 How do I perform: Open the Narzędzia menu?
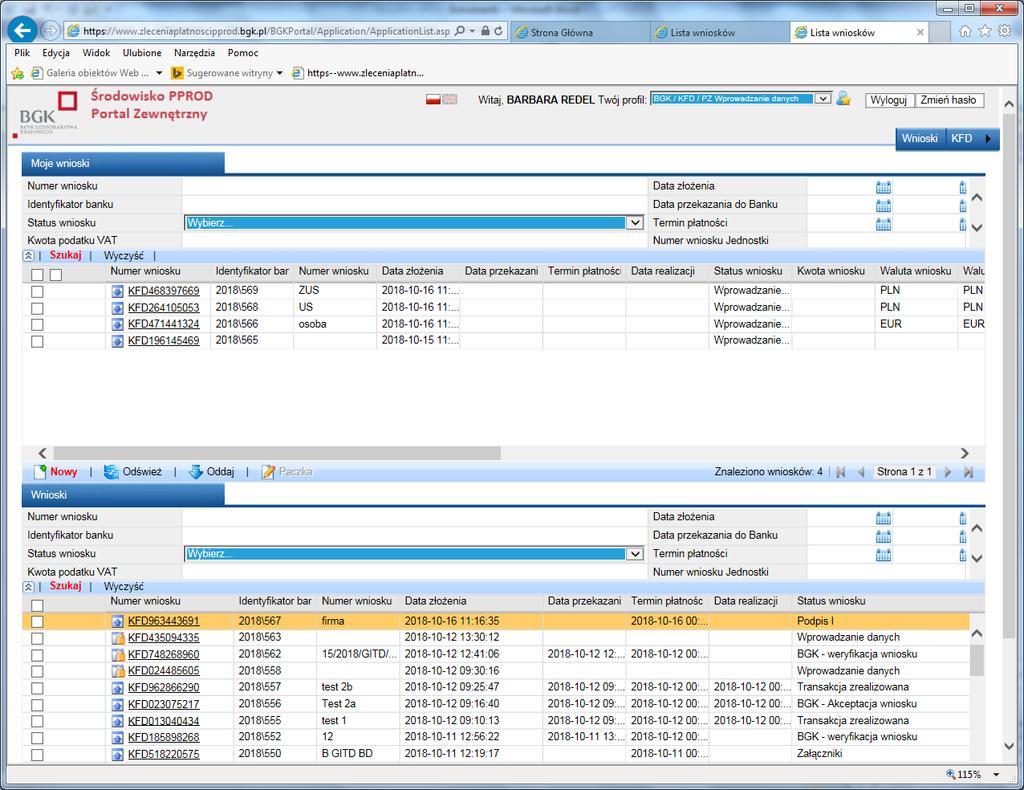click(x=194, y=53)
